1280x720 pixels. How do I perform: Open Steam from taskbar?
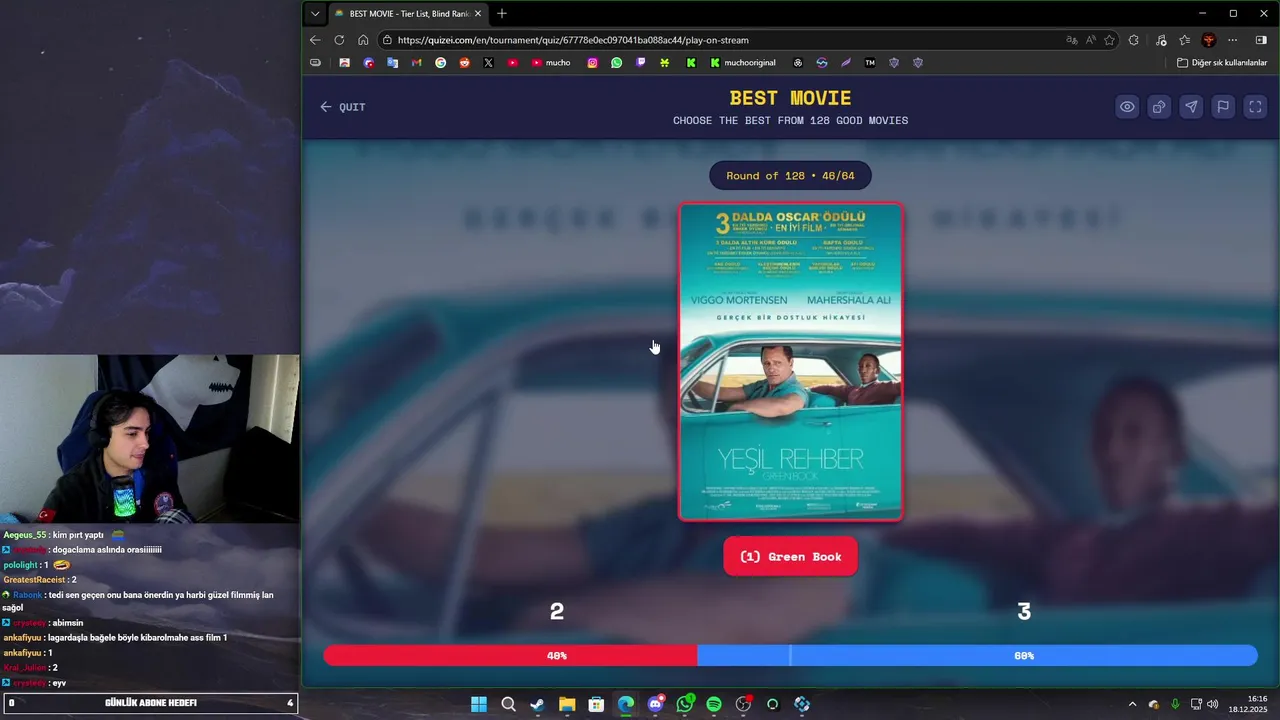537,704
